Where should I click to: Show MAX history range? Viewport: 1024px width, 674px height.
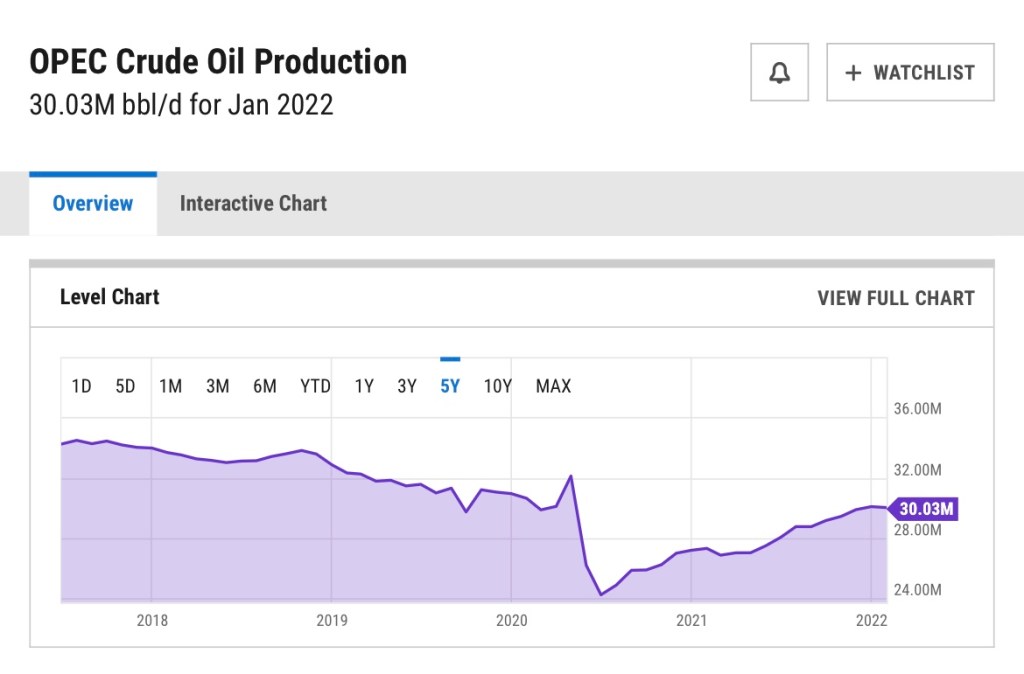click(553, 386)
